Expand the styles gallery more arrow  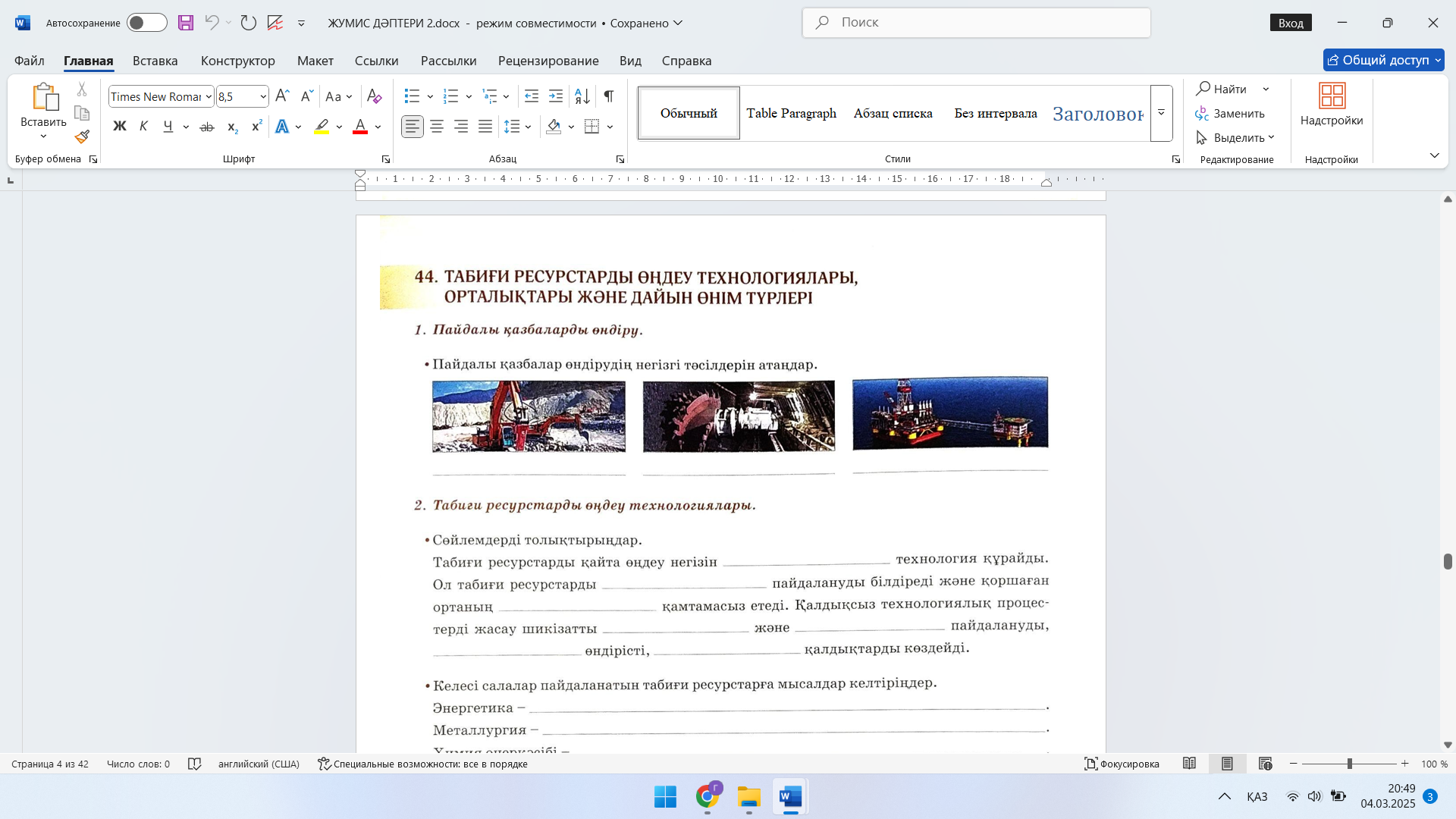(1161, 113)
